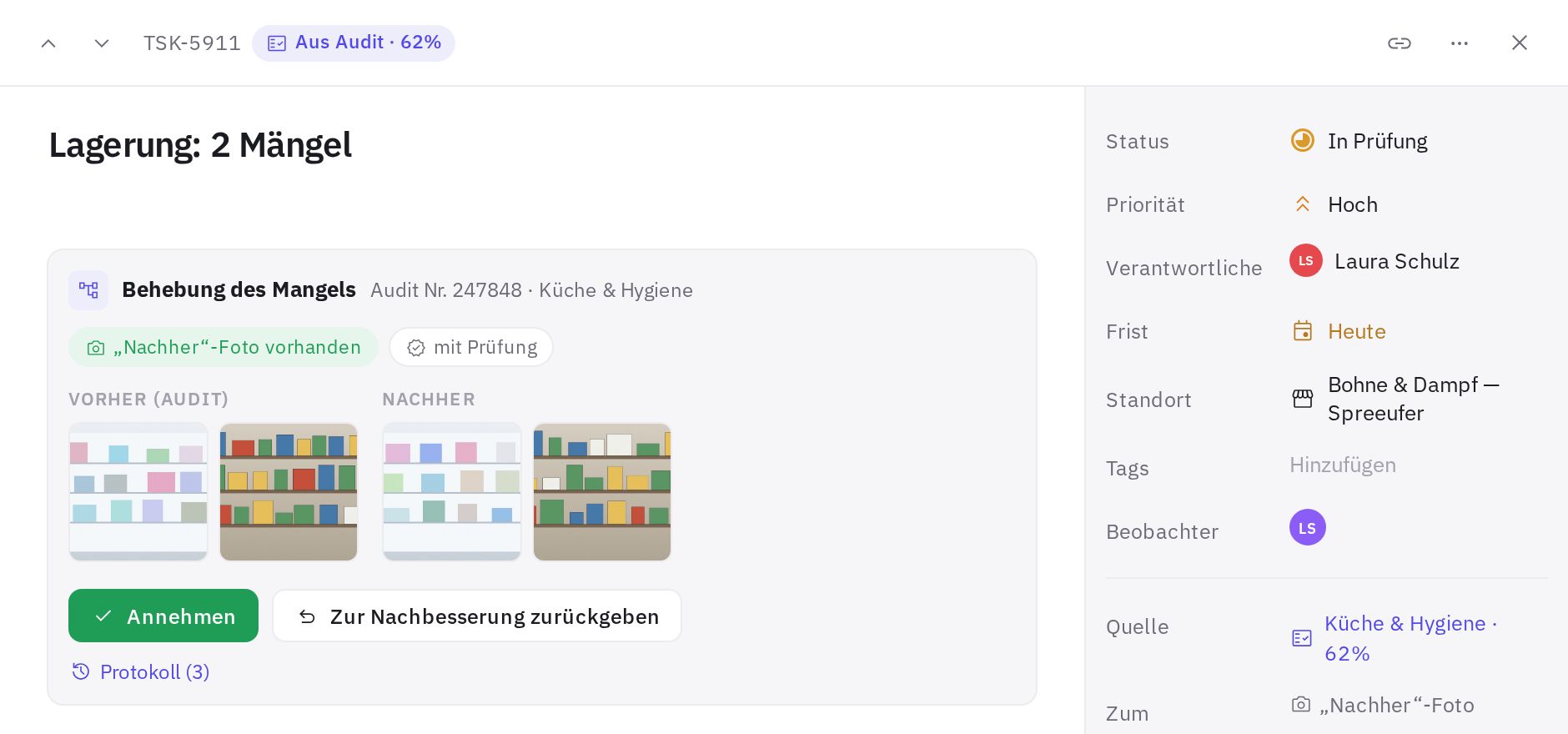The height and width of the screenshot is (734, 1568).
Task: Click 'Hinzufügen' to add tags
Action: pos(1343,465)
